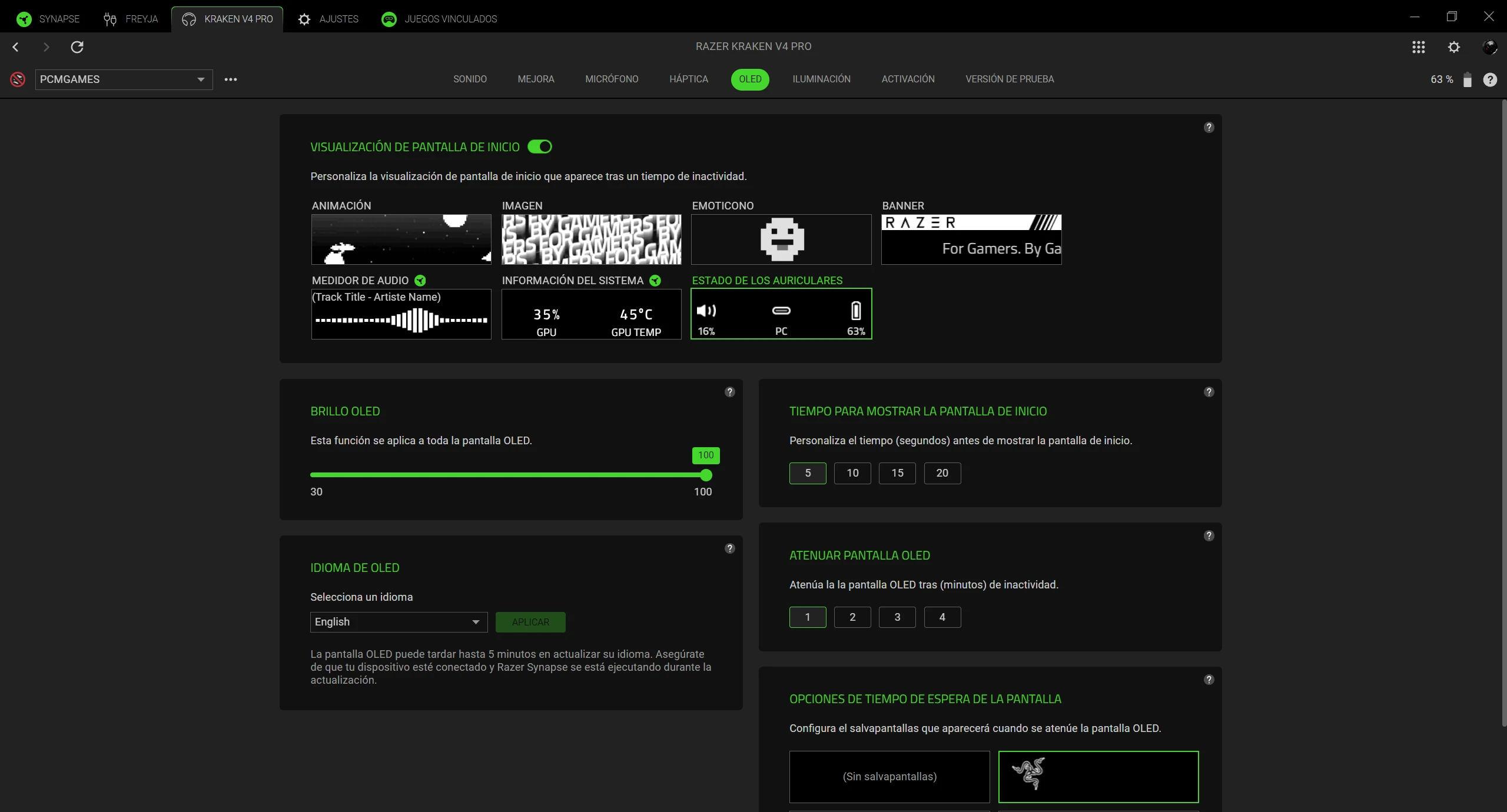The width and height of the screenshot is (1507, 812).
Task: Click battery icon beside 63 %
Action: (1468, 79)
